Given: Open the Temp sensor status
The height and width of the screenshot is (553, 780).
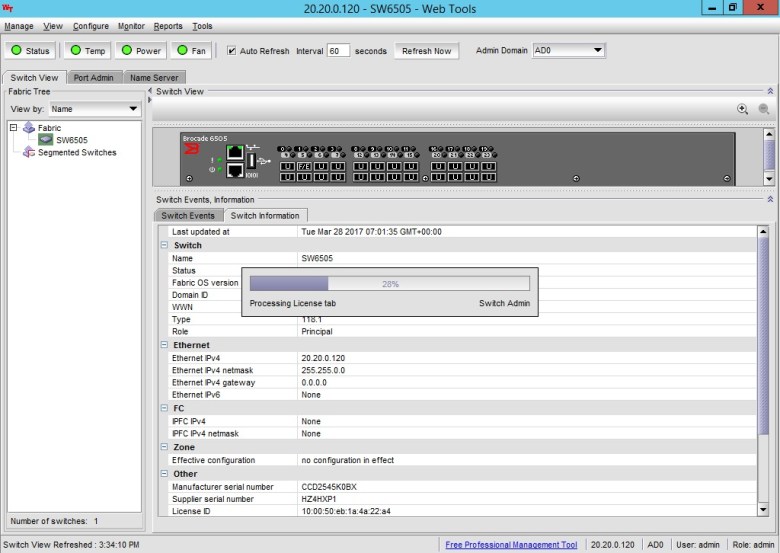Looking at the screenshot, I should [x=87, y=51].
